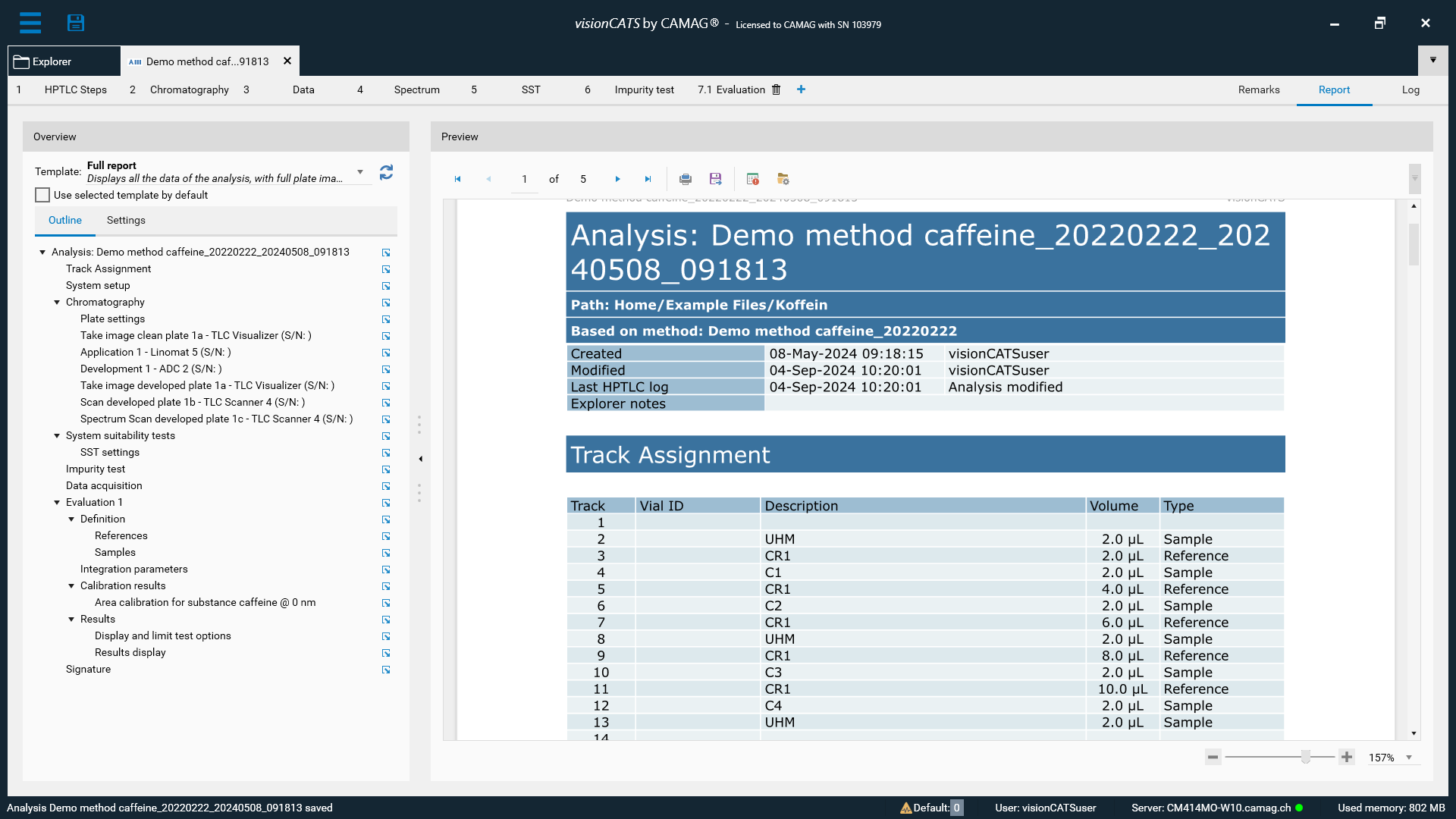
Task: Collapse the Chromatography outline node
Action: [57, 303]
